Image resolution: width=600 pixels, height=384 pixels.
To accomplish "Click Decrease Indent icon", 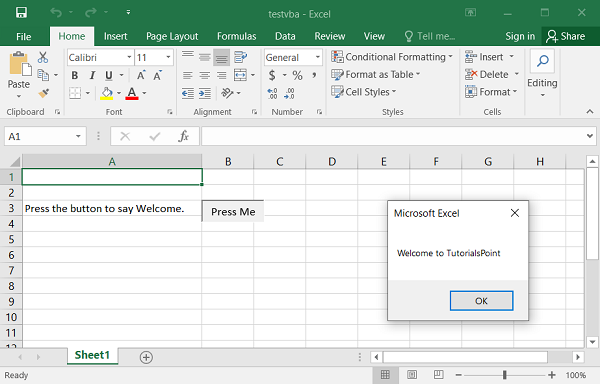I will pyautogui.click(x=188, y=93).
